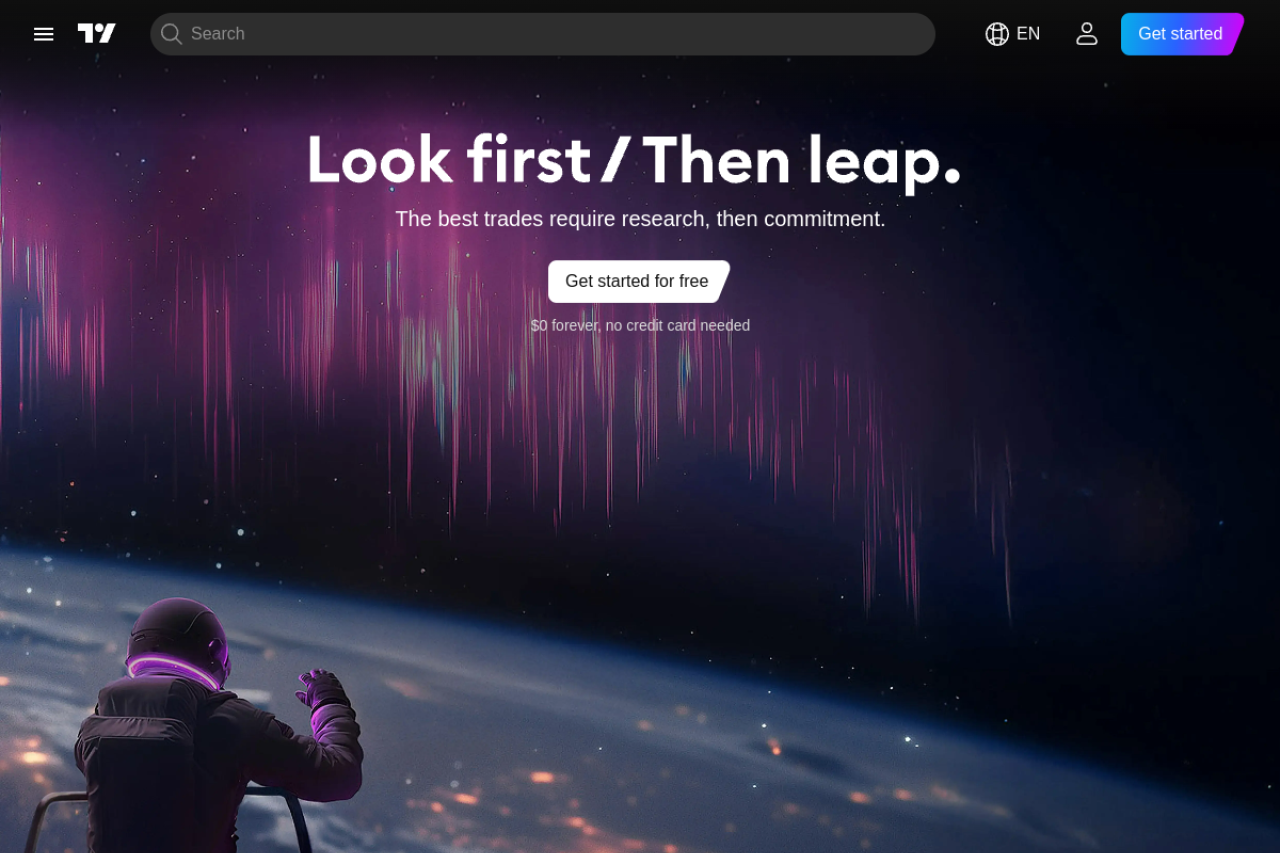Click the astronaut's raised purple glove
Image resolution: width=1280 pixels, height=853 pixels.
(323, 691)
